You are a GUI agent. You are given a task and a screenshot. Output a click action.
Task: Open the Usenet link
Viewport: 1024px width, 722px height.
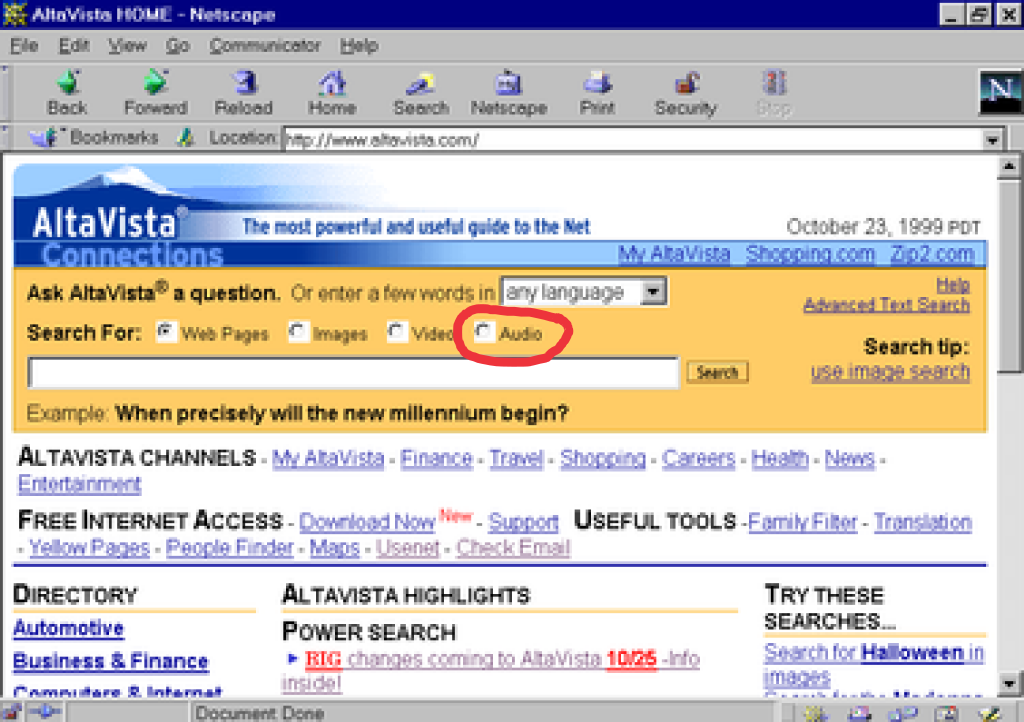(x=408, y=547)
